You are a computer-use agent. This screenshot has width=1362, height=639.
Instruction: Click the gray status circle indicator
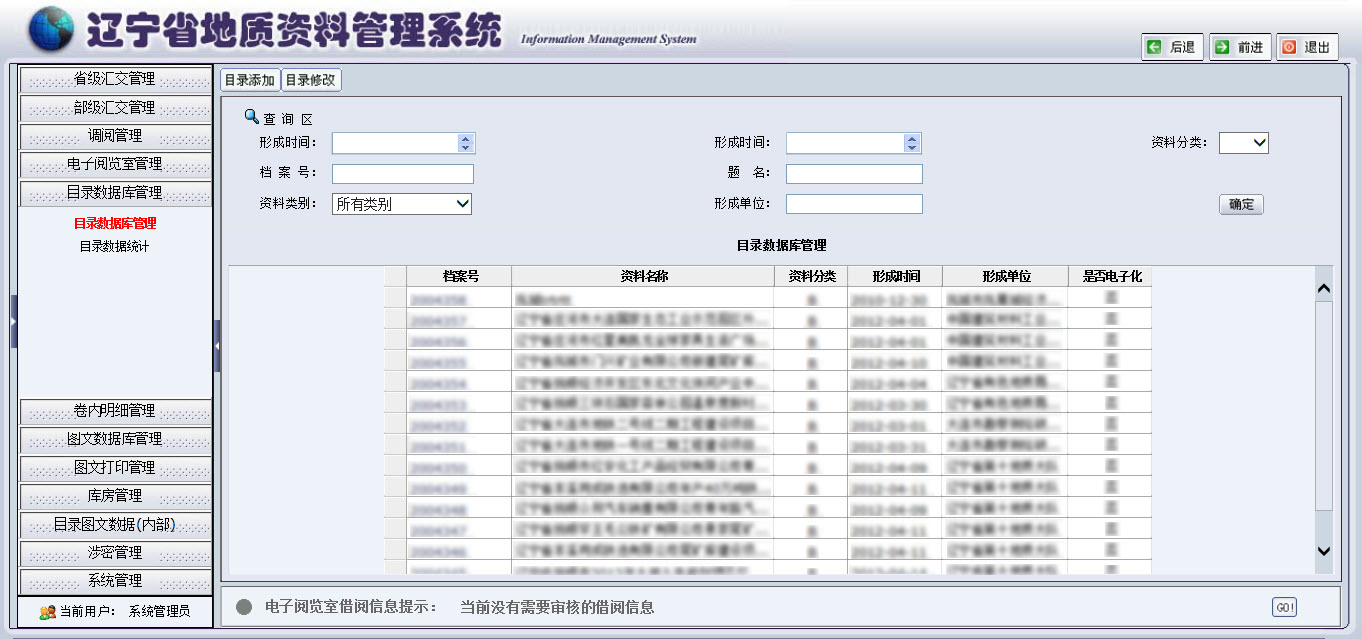pyautogui.click(x=244, y=607)
